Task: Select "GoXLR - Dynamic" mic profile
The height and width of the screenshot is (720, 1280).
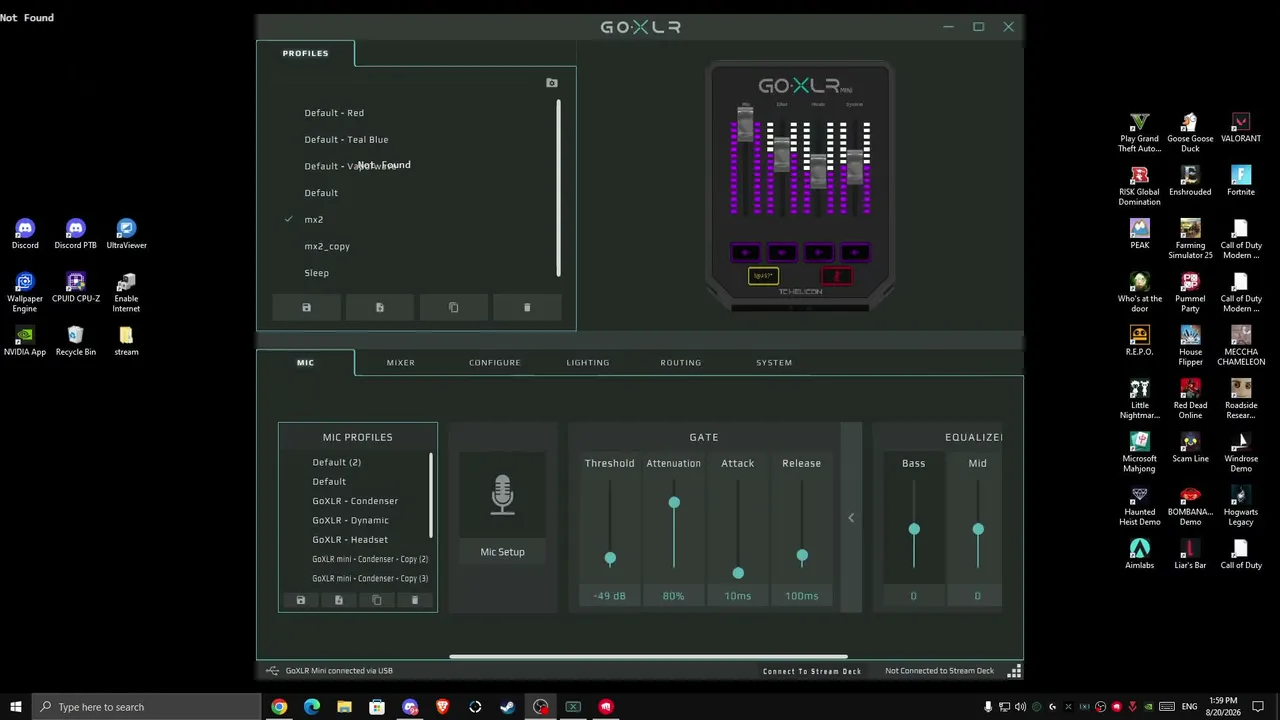Action: tap(350, 520)
